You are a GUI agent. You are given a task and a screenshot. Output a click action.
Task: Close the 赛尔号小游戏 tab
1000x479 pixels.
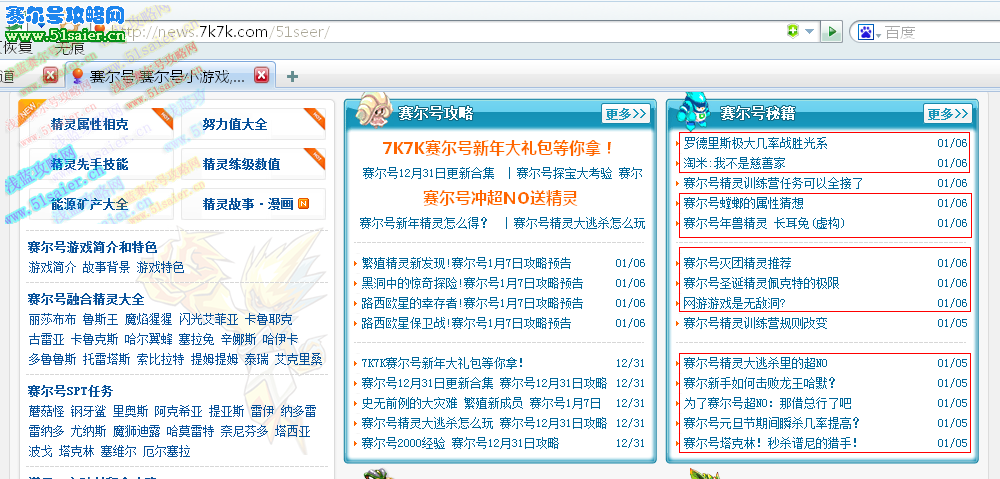[x=261, y=75]
